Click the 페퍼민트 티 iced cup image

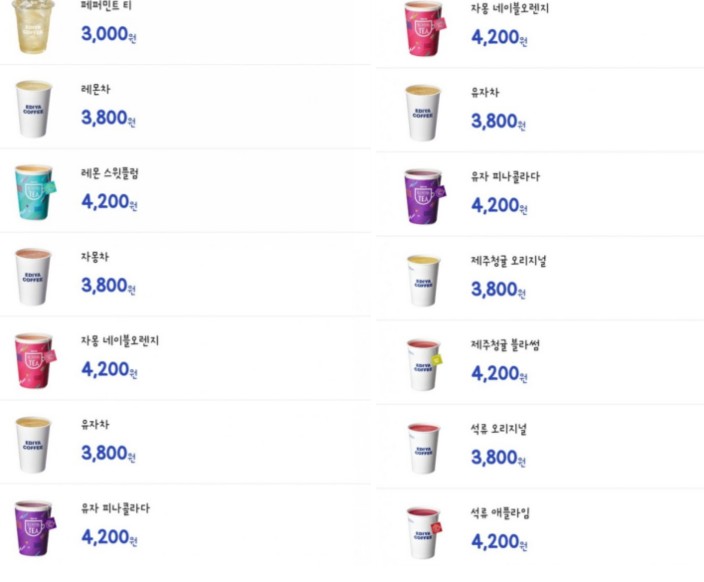point(33,26)
